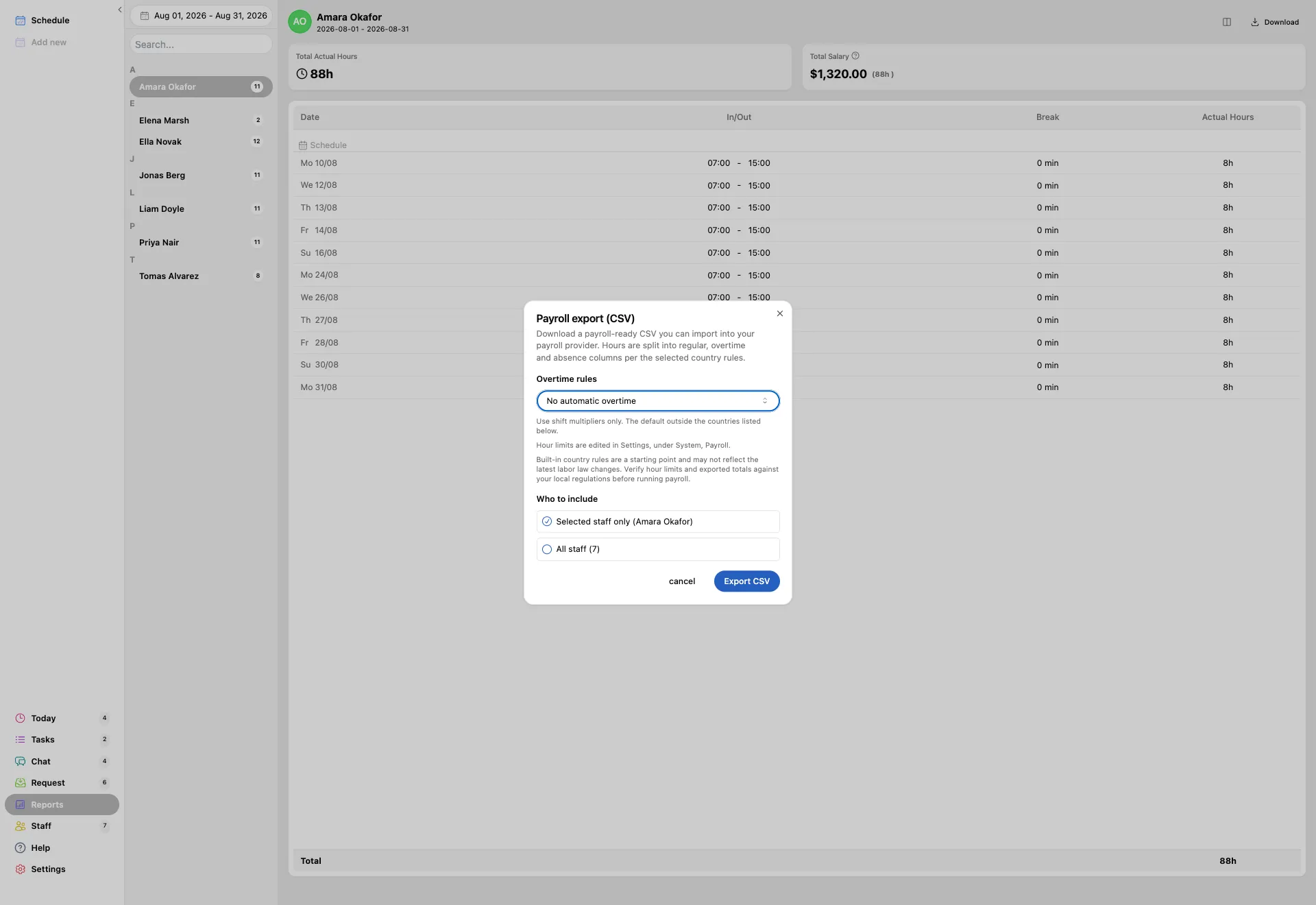Viewport: 1316px width, 905px height.
Task: Click the Help question mark icon
Action: (21, 848)
